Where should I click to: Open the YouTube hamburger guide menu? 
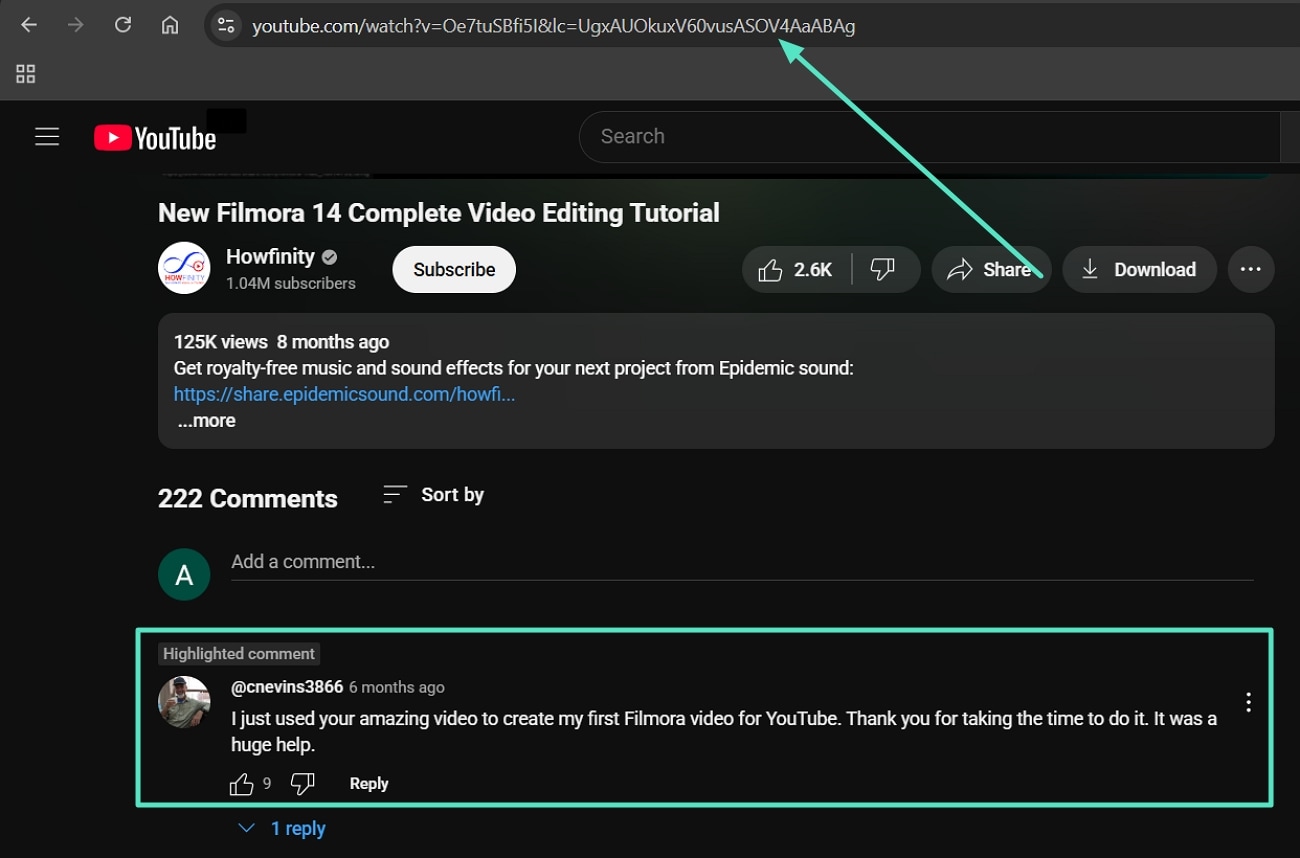[x=47, y=137]
